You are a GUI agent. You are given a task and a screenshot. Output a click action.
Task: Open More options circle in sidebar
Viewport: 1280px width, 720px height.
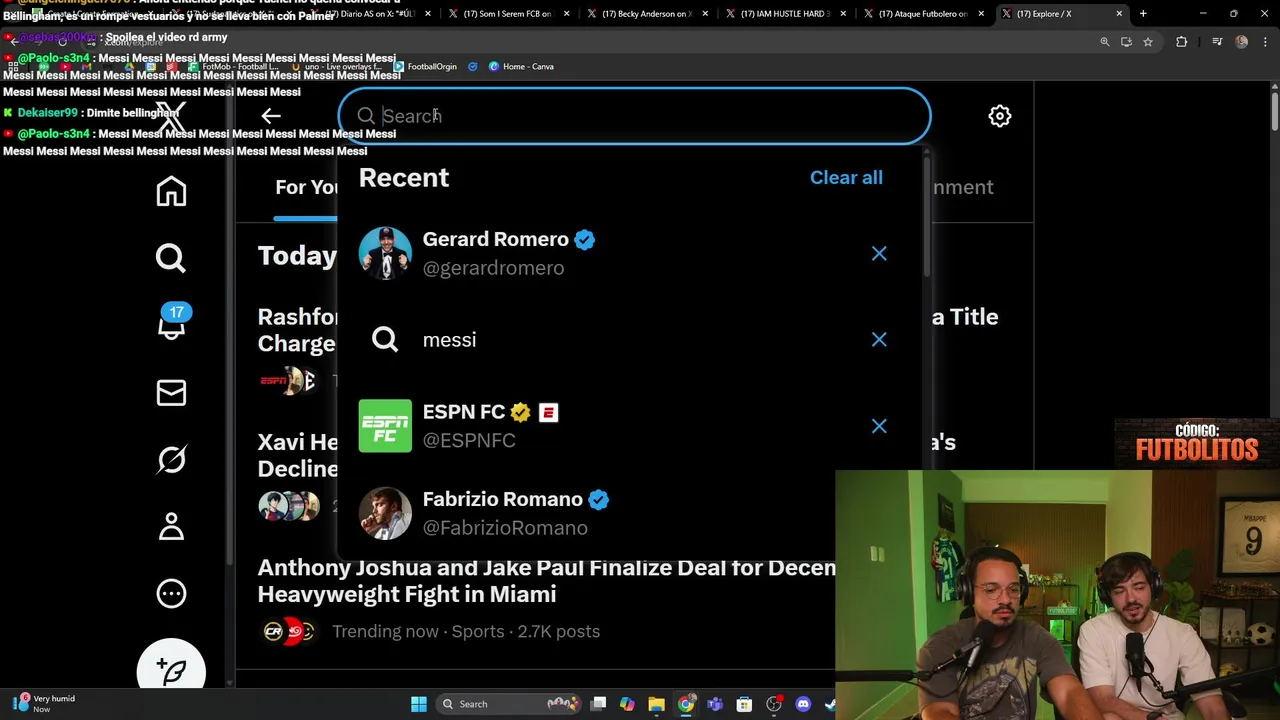[171, 593]
